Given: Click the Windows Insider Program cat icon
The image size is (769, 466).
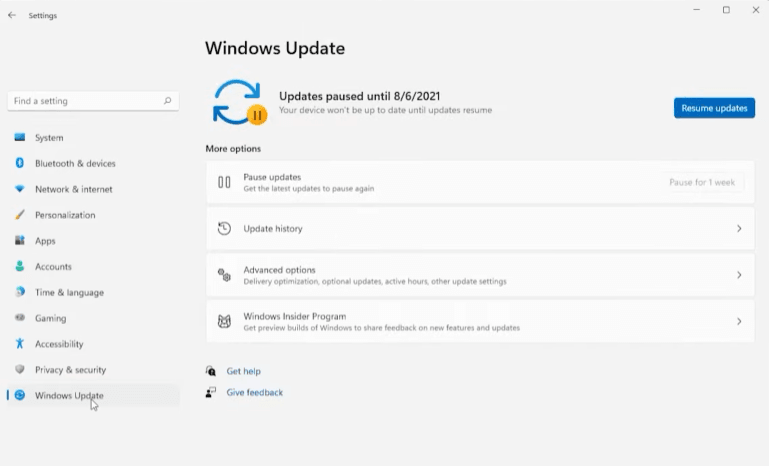Looking at the screenshot, I should click(224, 321).
